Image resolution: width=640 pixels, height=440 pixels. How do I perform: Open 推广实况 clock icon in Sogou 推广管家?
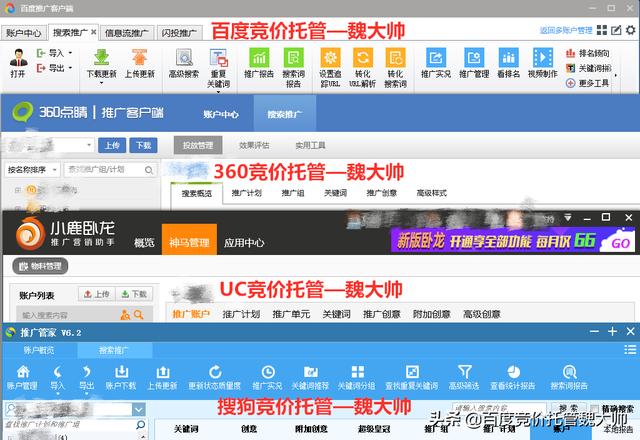[268, 372]
